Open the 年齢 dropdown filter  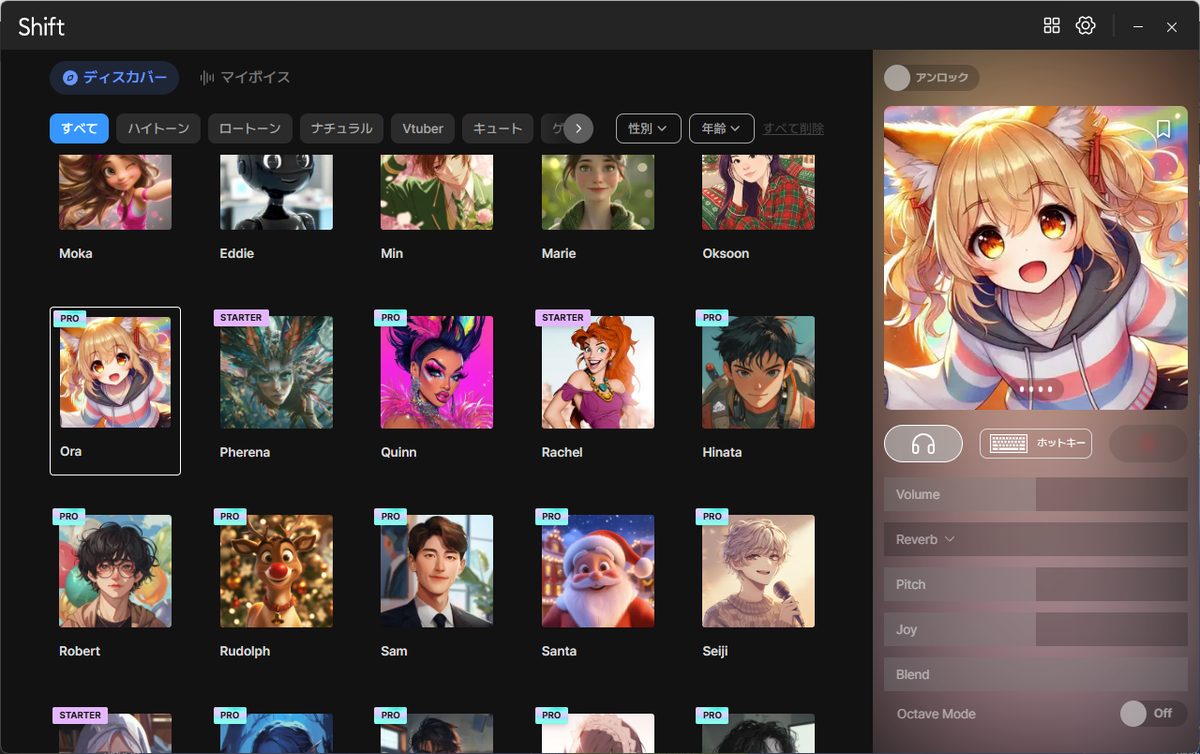click(721, 128)
